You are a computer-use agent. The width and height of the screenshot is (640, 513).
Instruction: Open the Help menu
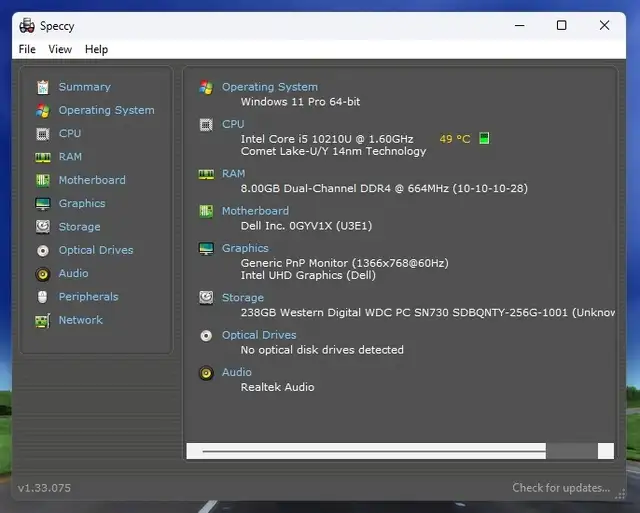[96, 49]
